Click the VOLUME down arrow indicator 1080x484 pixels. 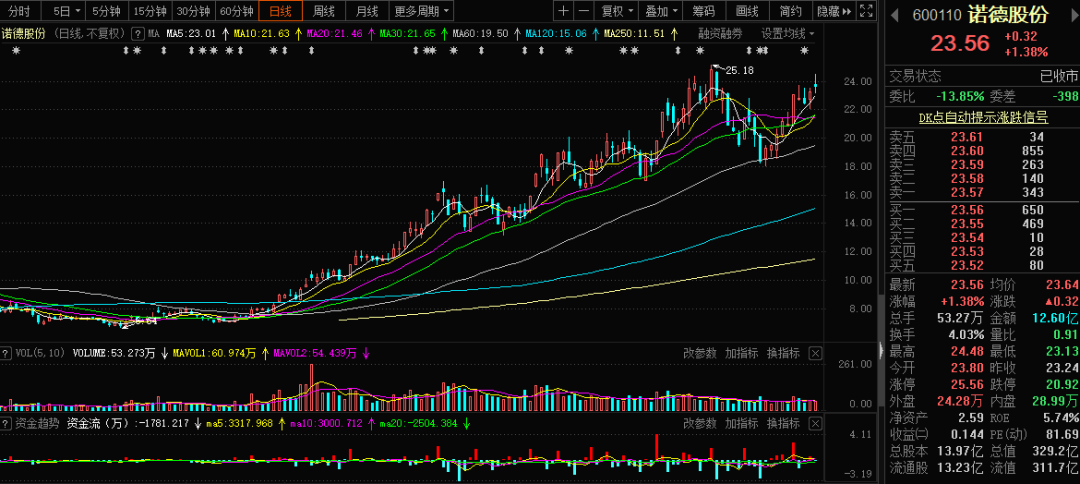coord(165,353)
